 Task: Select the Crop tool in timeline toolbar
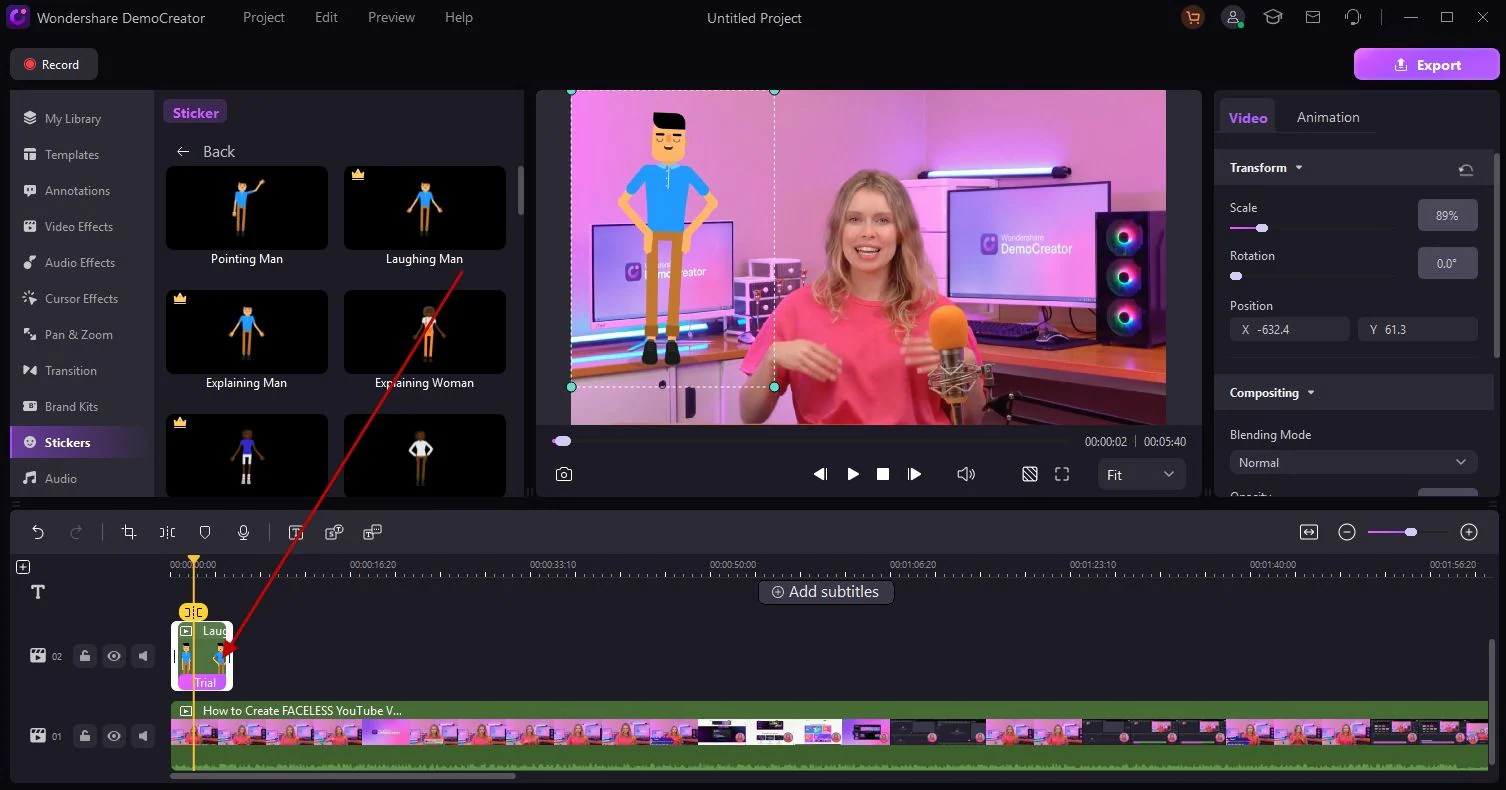(129, 532)
